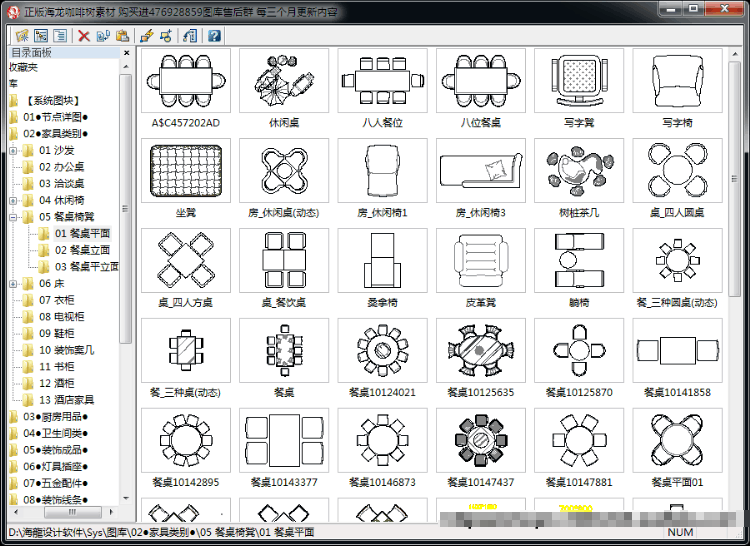750x546 pixels.
Task: Click the new folder toolbar icon
Action: pyautogui.click(x=22, y=35)
